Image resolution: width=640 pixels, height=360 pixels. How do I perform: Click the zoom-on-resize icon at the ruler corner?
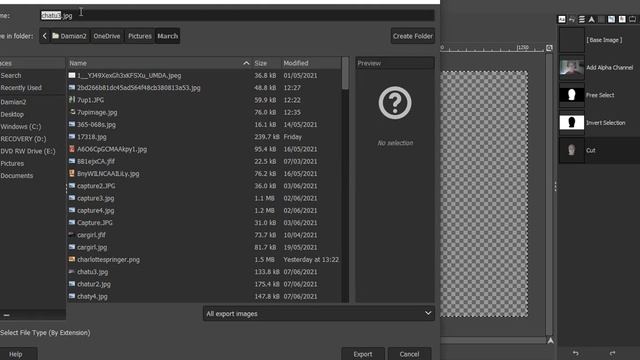[x=549, y=48]
